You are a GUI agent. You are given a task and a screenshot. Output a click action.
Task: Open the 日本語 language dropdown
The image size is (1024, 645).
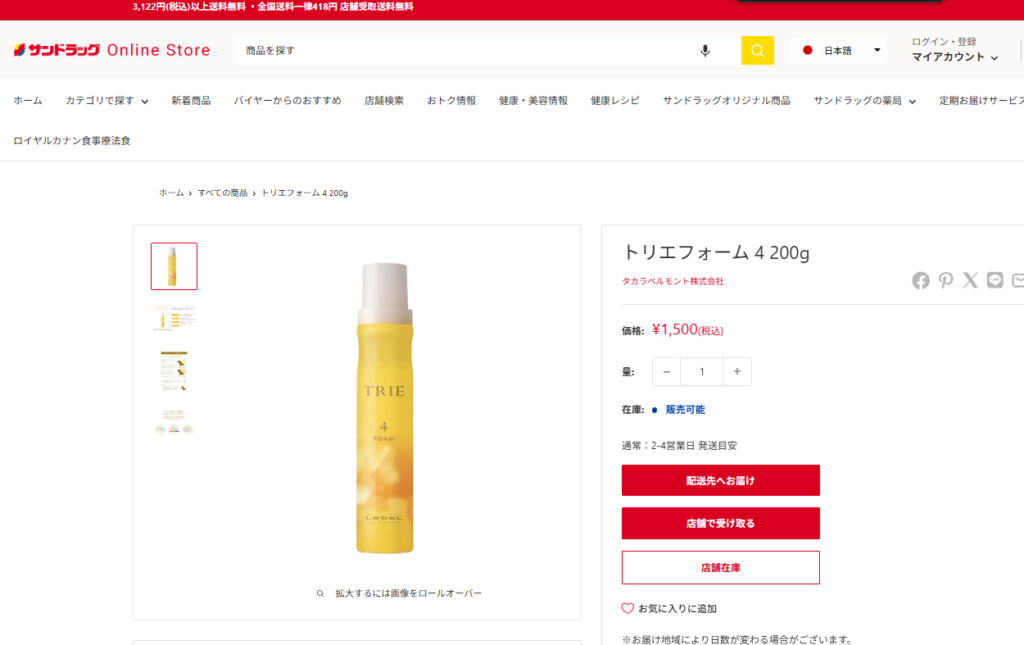[840, 50]
